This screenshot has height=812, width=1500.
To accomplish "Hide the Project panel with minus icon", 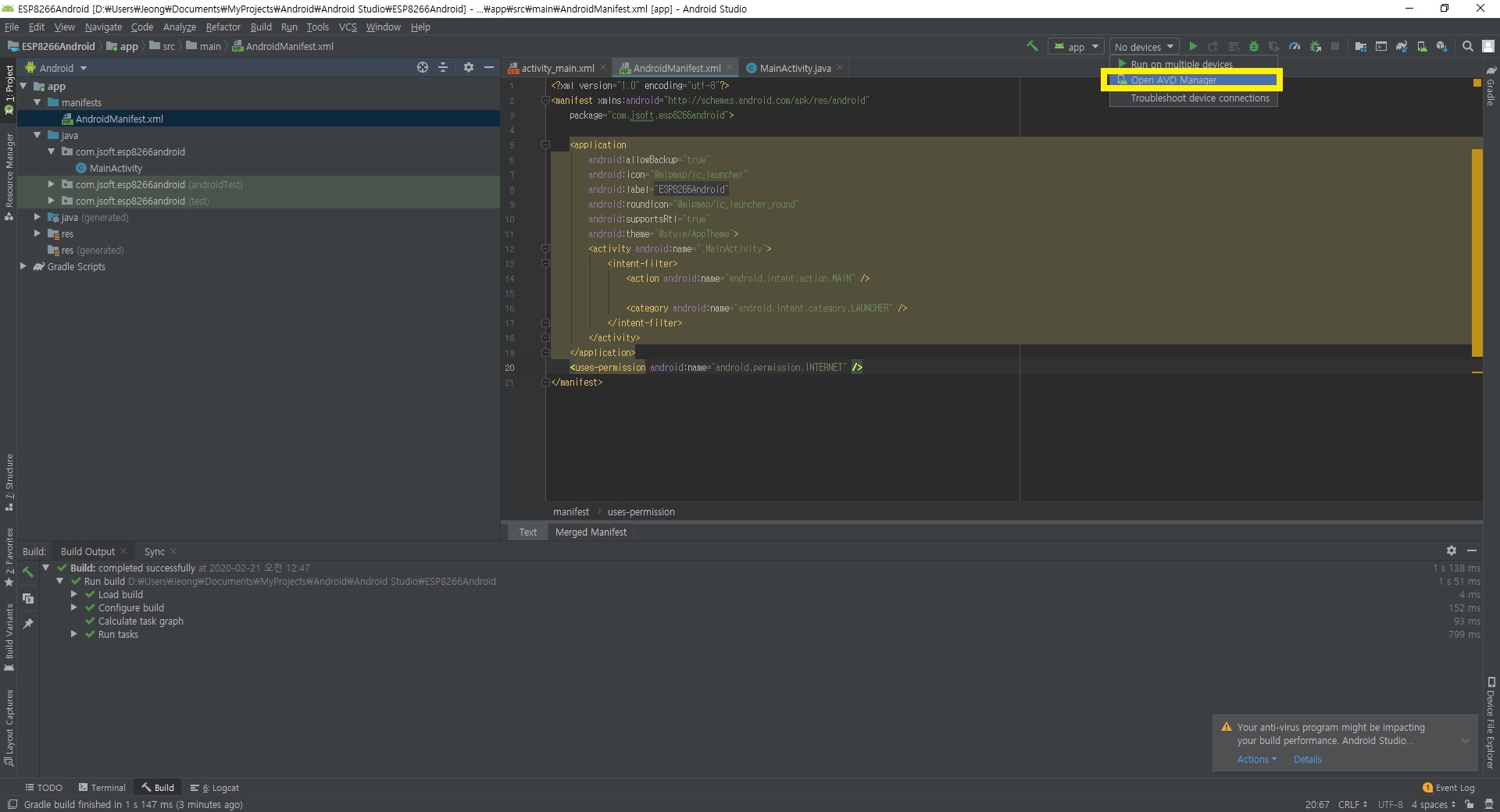I will (x=489, y=67).
